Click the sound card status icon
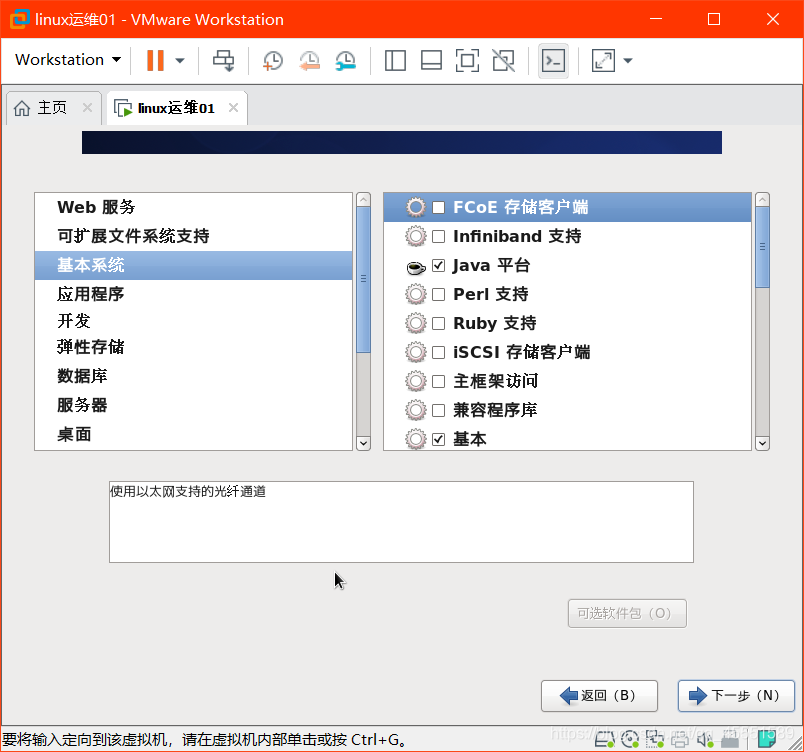804x752 pixels. point(705,739)
